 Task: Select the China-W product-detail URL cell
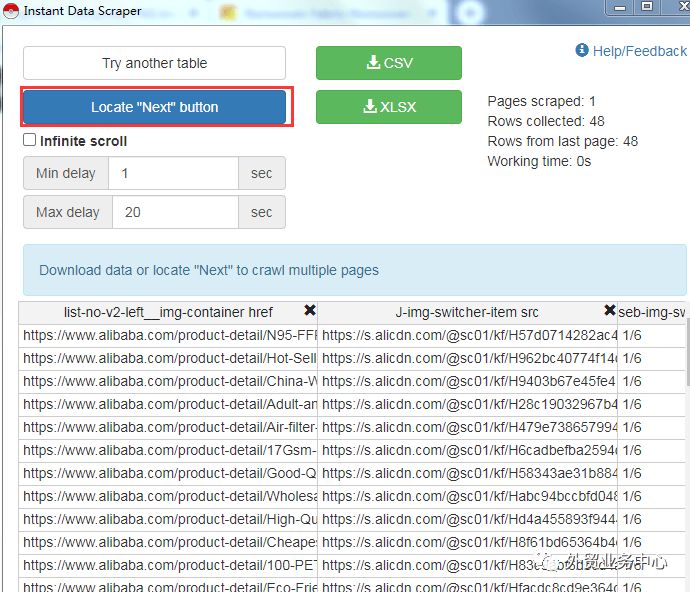[168, 381]
